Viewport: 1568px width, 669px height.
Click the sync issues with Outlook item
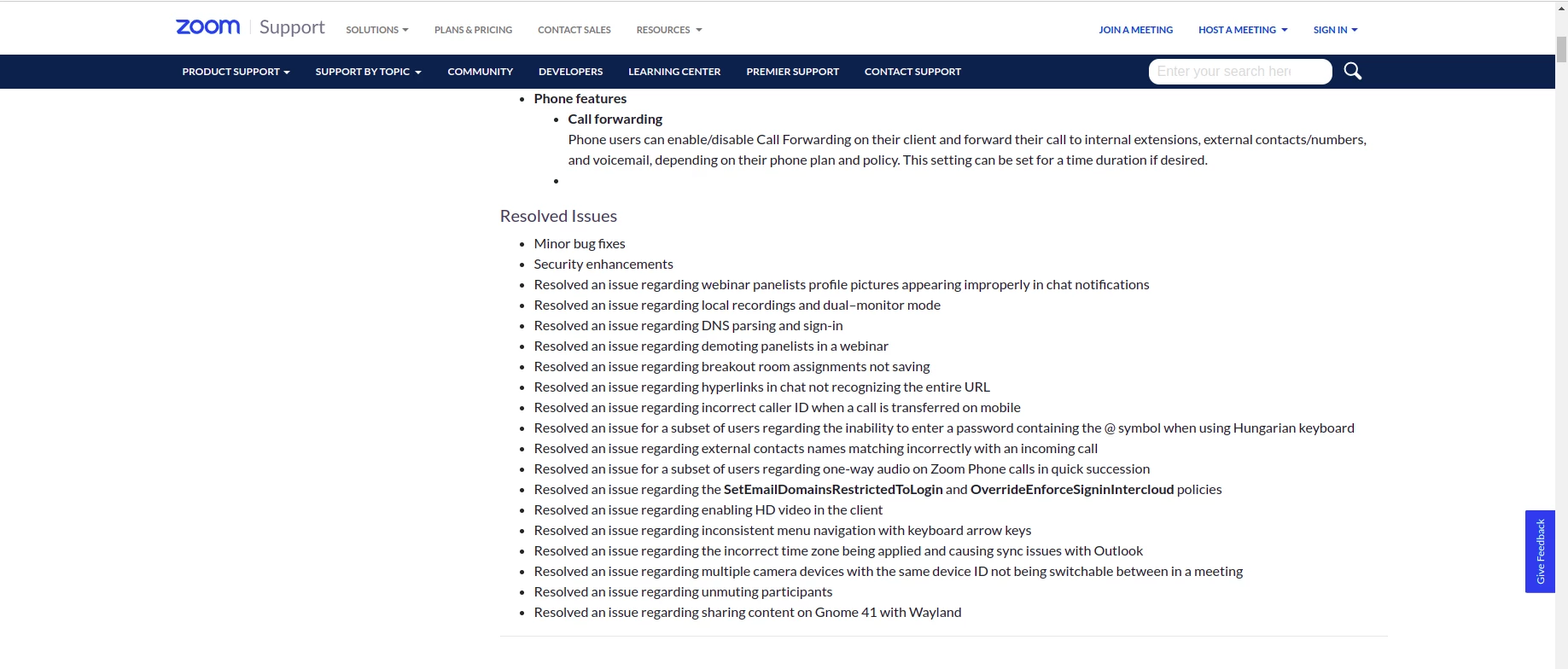tap(838, 551)
